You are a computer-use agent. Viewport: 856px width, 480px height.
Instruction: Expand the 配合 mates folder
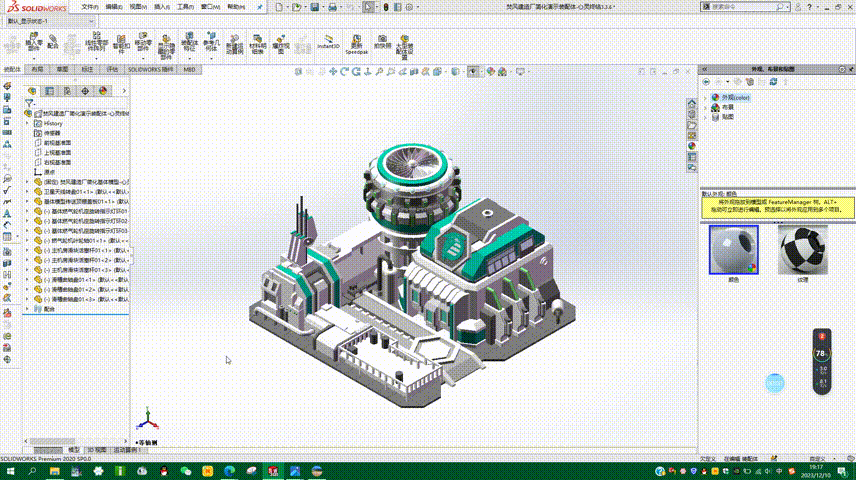[27, 309]
